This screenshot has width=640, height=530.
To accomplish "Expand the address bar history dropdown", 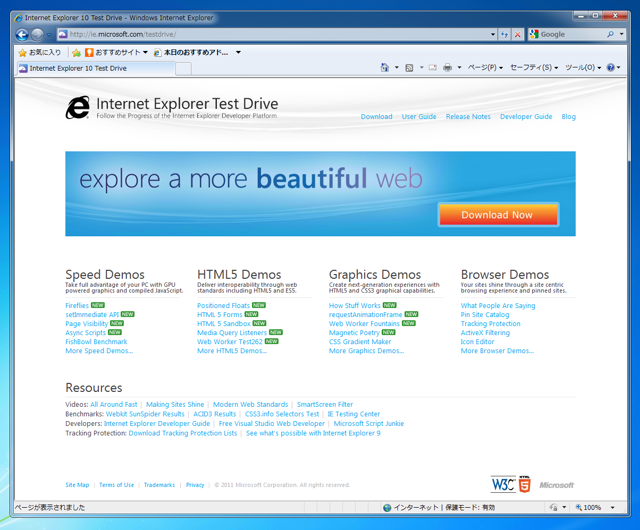I will (x=493, y=35).
